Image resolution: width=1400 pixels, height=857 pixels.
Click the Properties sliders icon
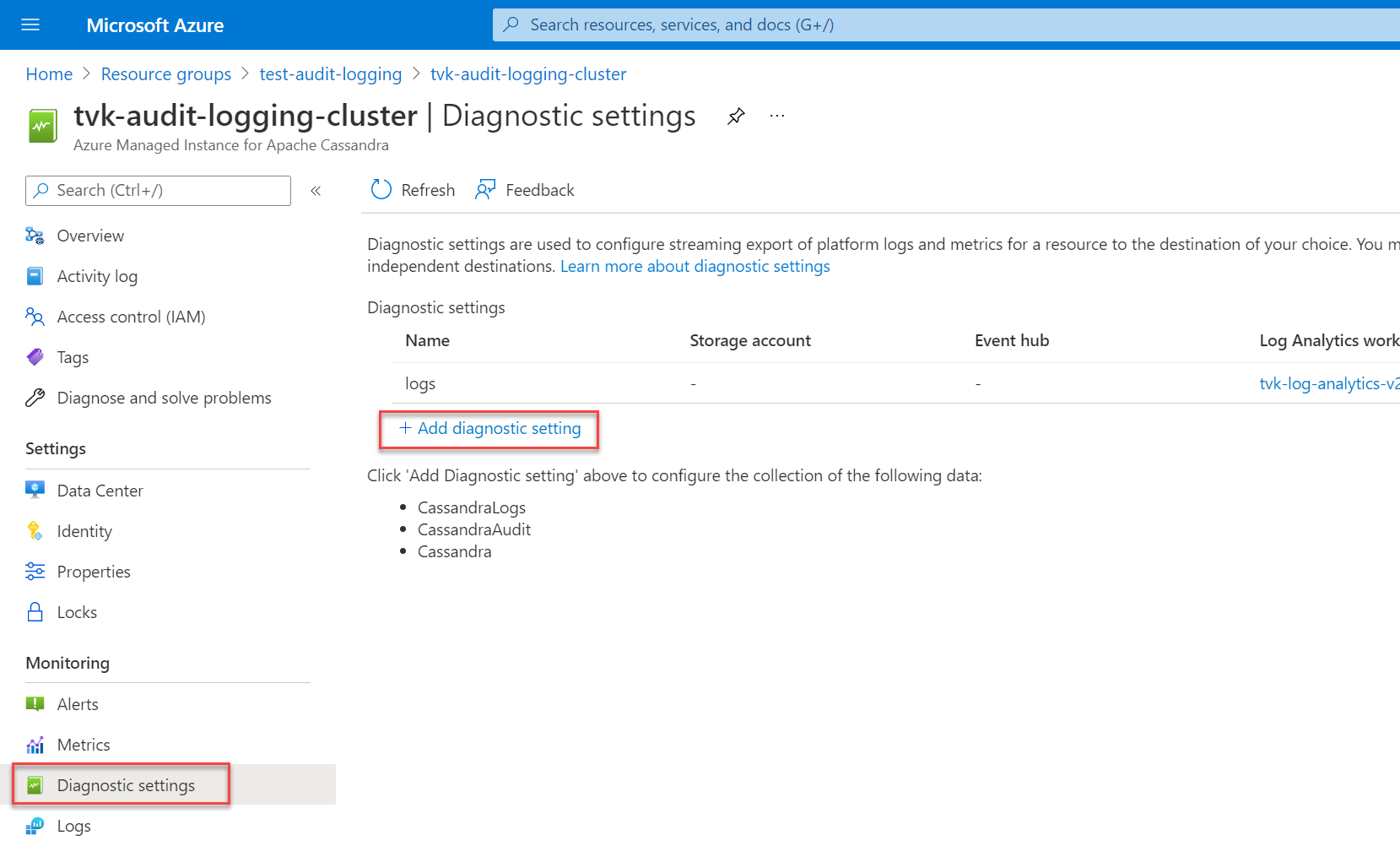coord(35,572)
